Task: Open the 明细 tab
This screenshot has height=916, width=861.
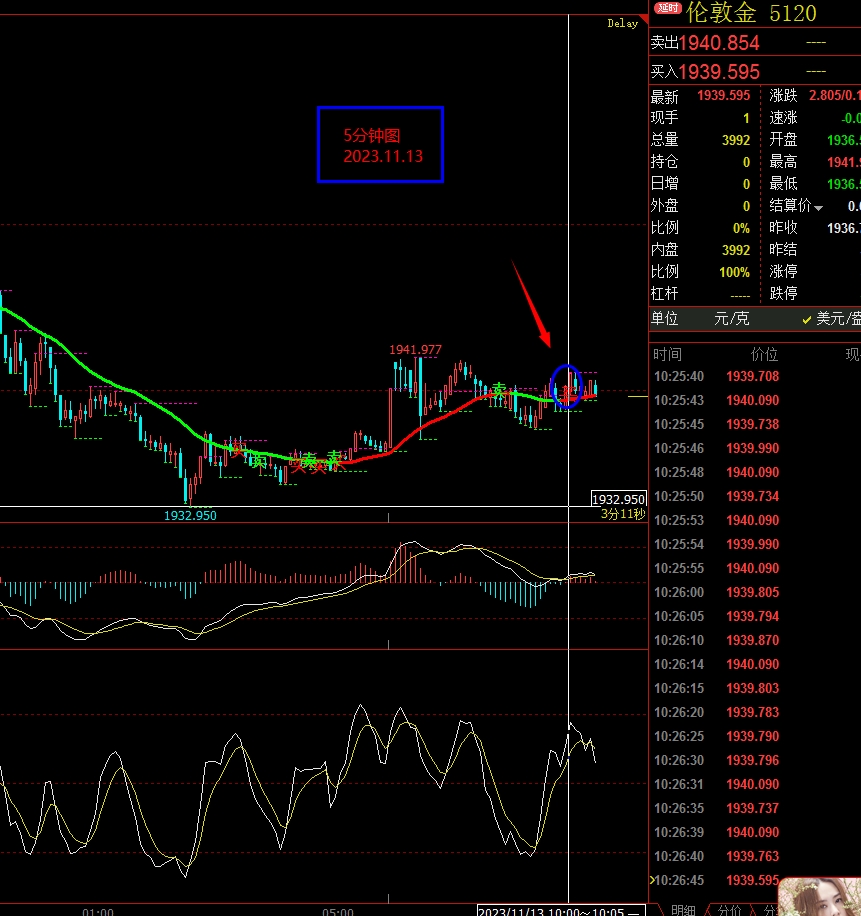Action: (683, 910)
